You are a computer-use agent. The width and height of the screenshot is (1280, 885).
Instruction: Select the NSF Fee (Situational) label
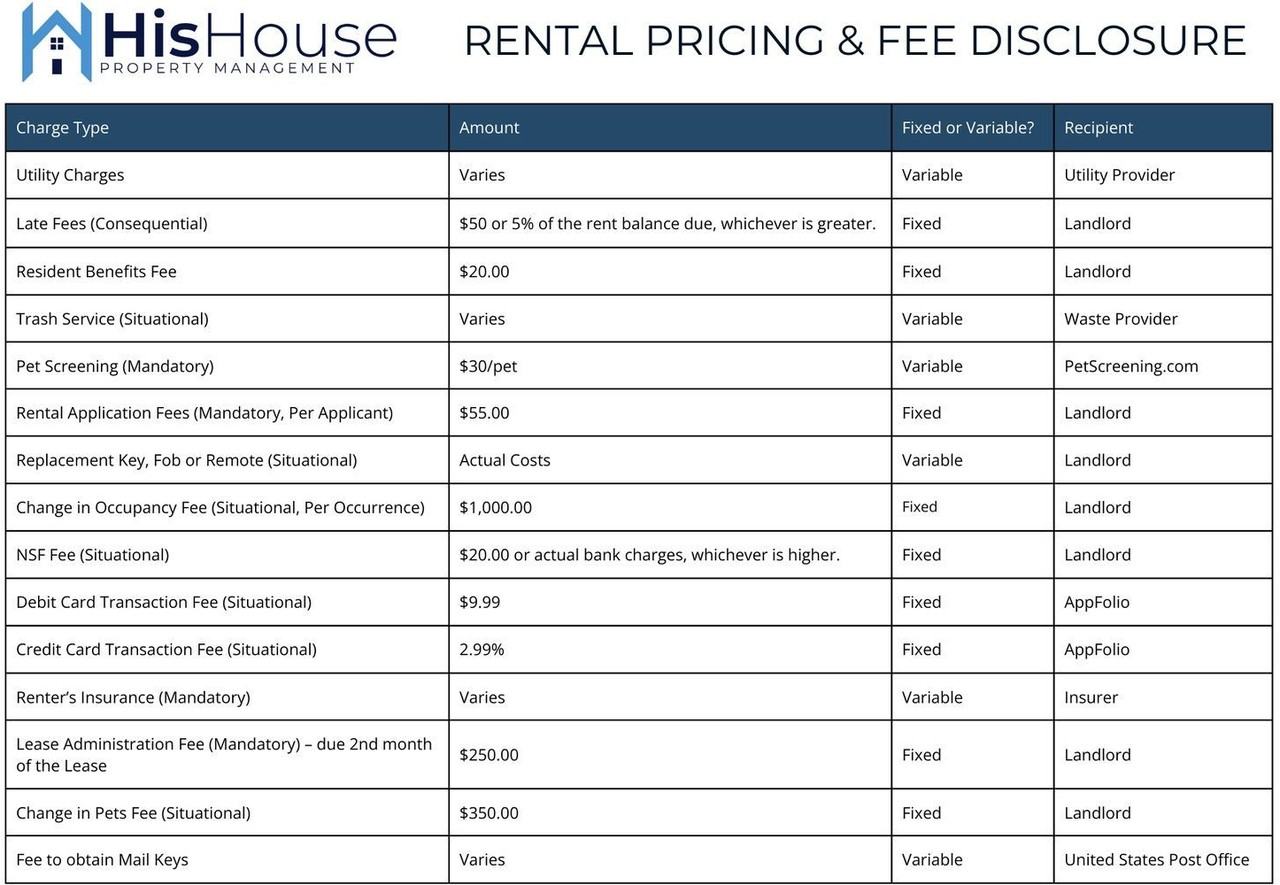click(92, 555)
